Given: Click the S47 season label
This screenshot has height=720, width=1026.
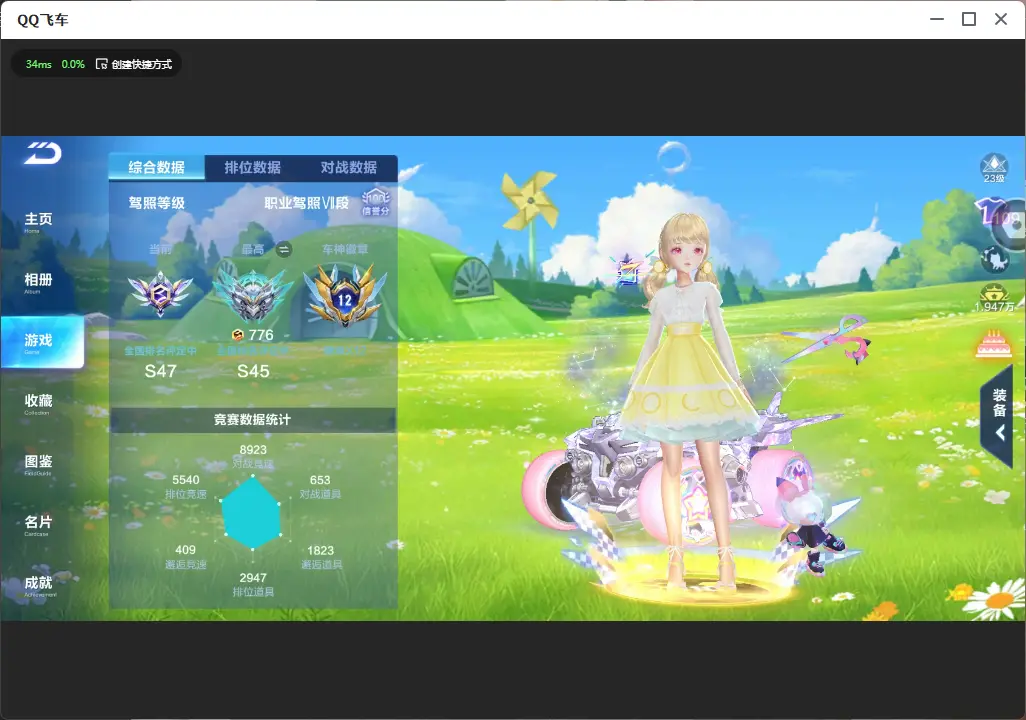Looking at the screenshot, I should (x=160, y=371).
